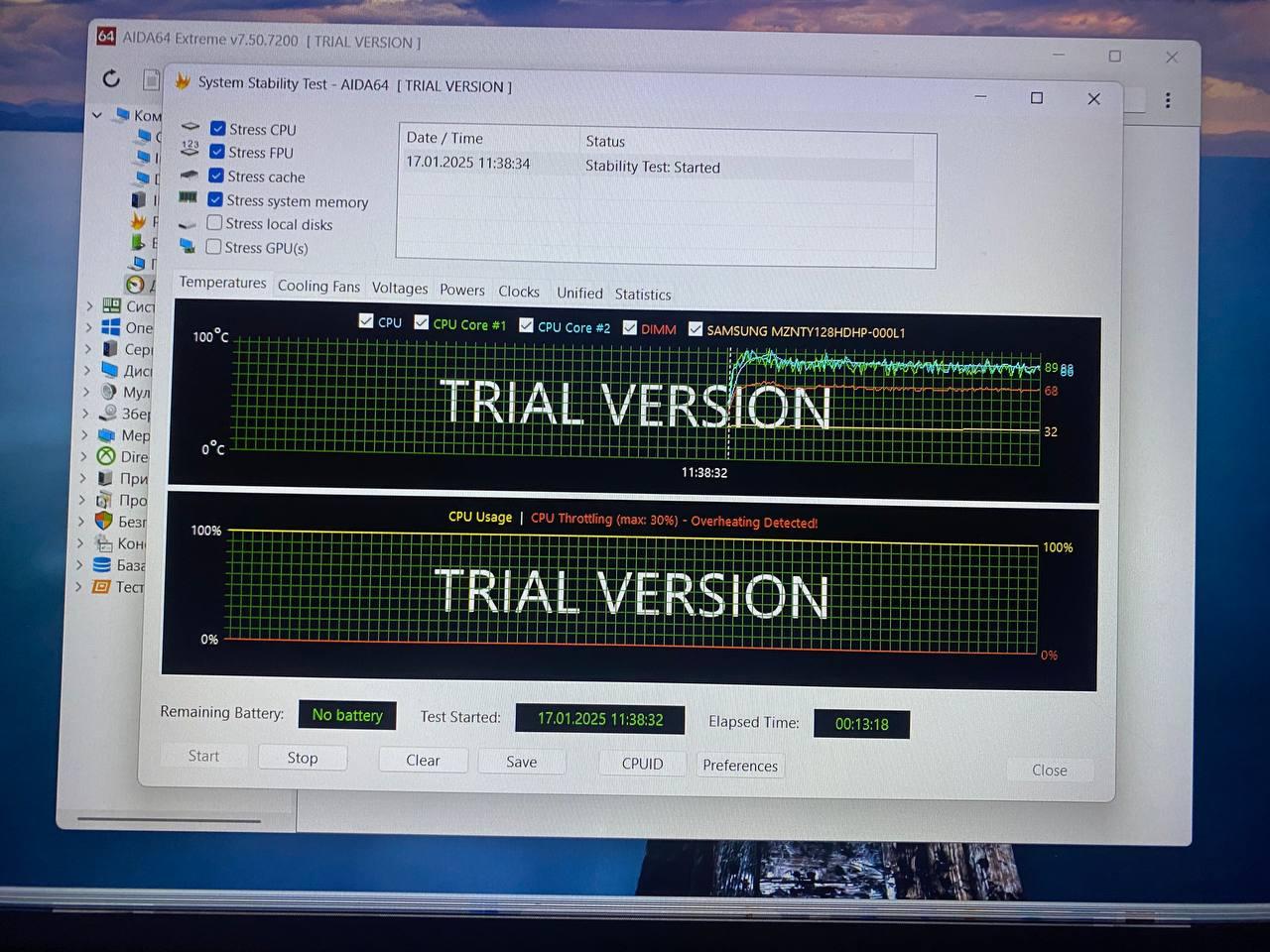
Task: Open the Statistics tab
Action: tap(643, 295)
